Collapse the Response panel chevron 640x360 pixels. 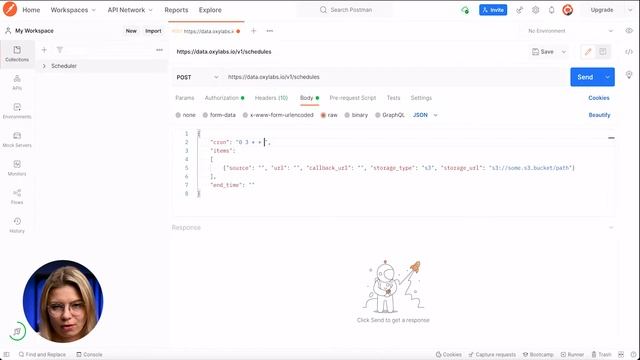(x=611, y=227)
